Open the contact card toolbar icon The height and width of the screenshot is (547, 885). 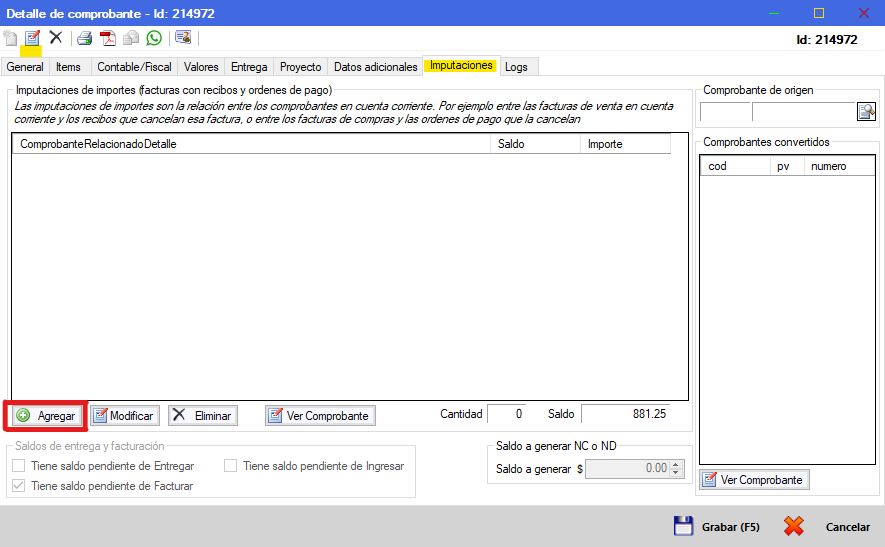[x=183, y=38]
